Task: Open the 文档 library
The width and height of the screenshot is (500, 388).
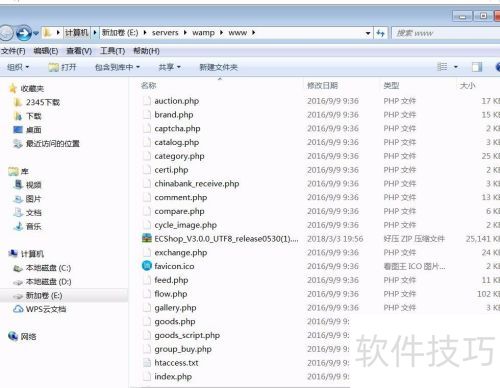Action: coord(33,212)
